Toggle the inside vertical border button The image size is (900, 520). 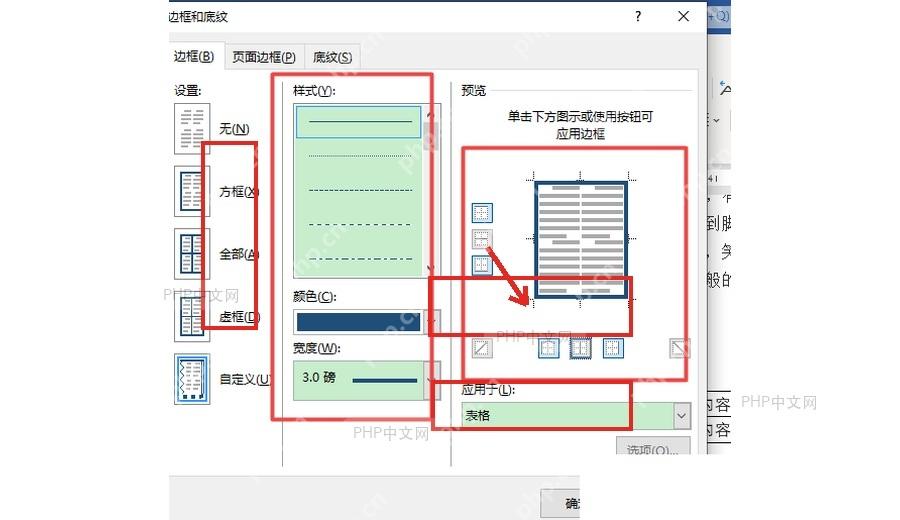pyautogui.click(x=580, y=348)
